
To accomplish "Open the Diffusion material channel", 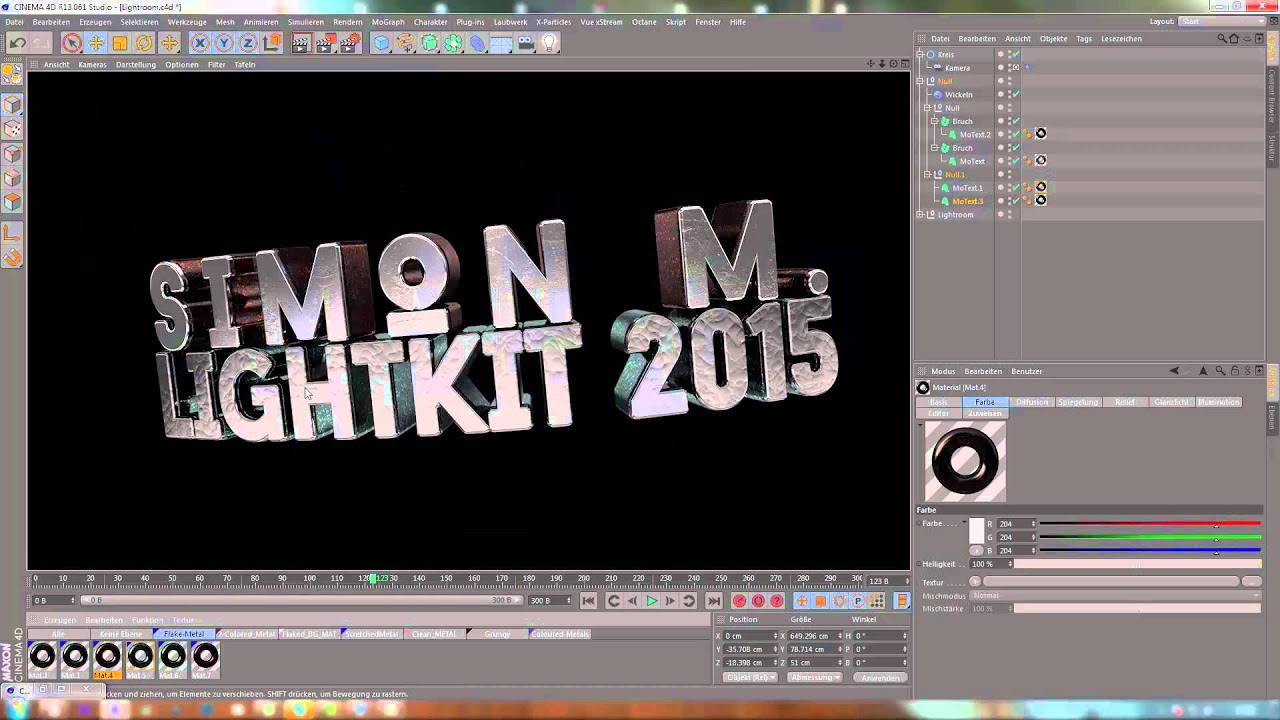I will click(1032, 402).
